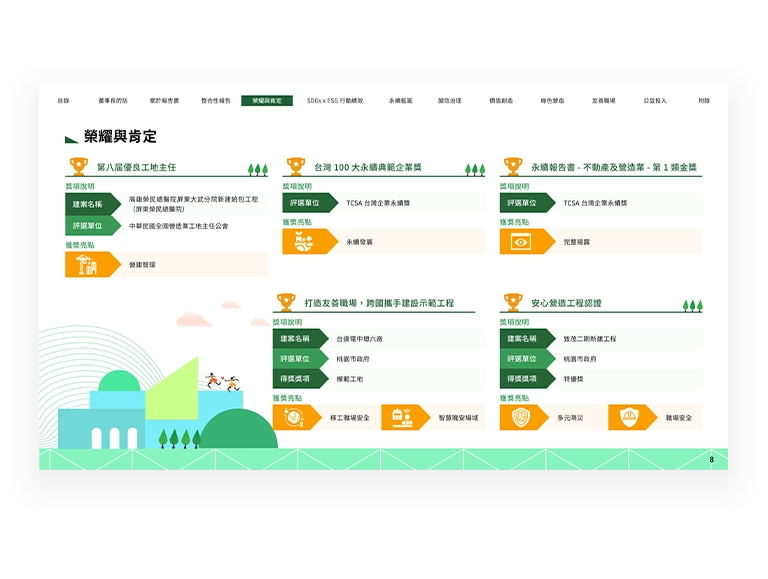This screenshot has height=579, width=768.
Task: Click the crane icon for 營建管理
Action: [x=87, y=265]
